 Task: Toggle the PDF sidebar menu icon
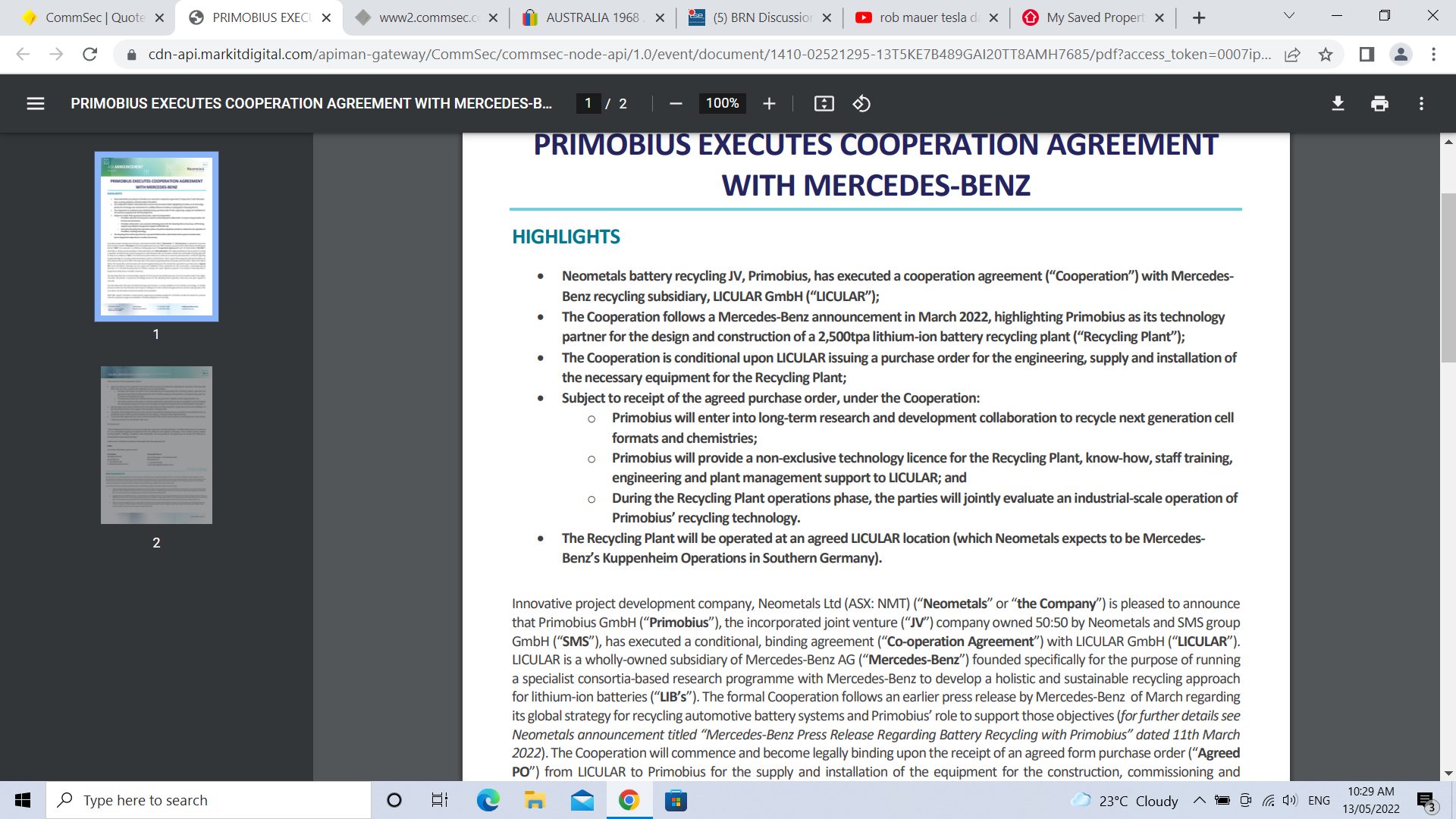(36, 104)
